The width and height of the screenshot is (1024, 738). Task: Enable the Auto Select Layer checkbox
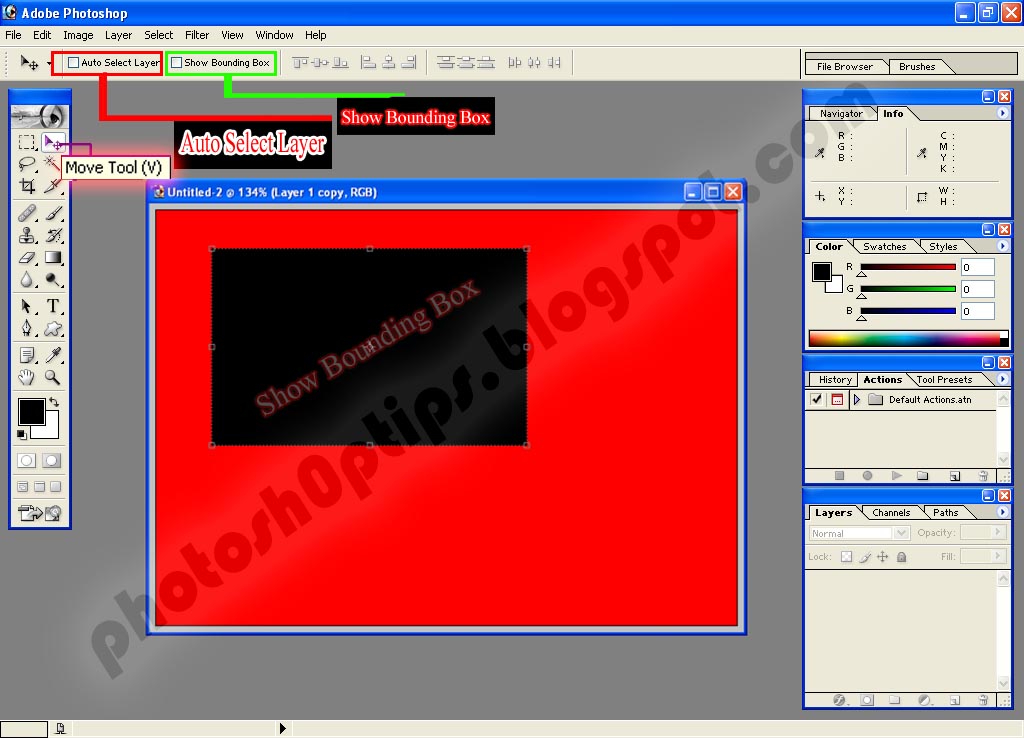pos(73,62)
